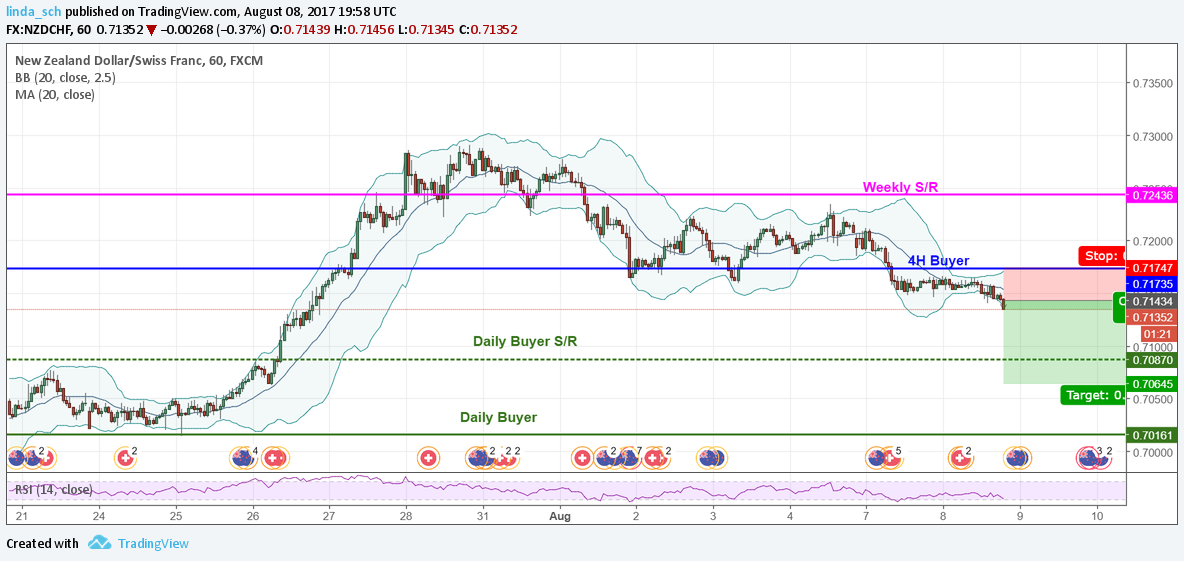
Task: Click the 0.72000 price axis label
Action: click(x=1151, y=242)
